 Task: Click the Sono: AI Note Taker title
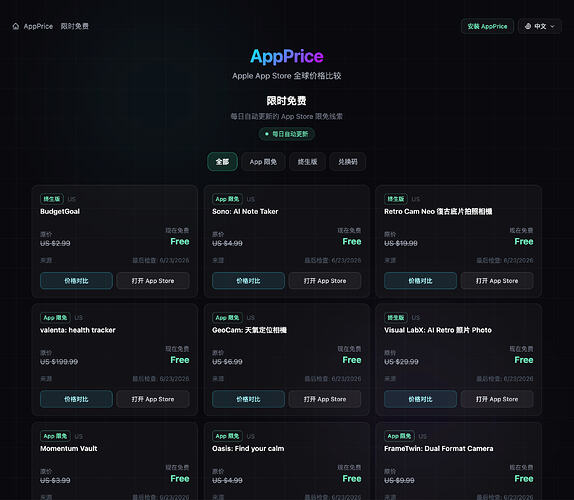coord(245,212)
